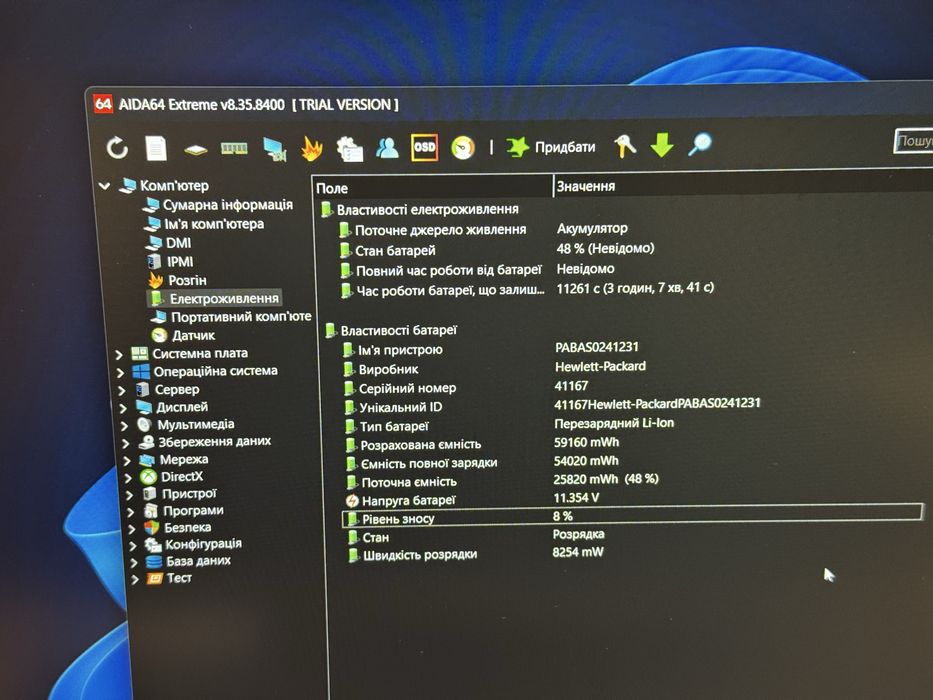Image resolution: width=933 pixels, height=700 pixels.
Task: Open the Програми tree category
Action: 184,510
